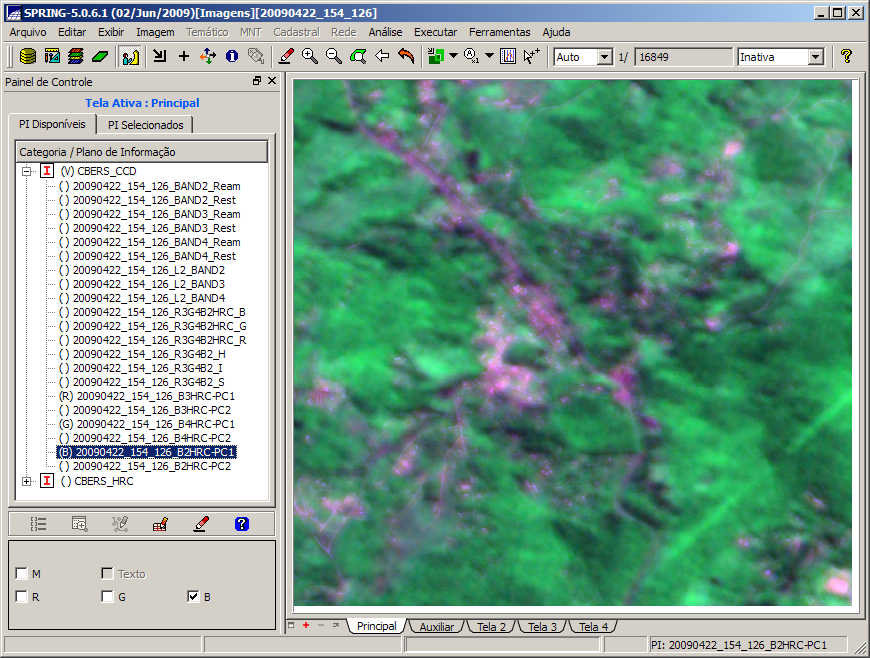Open the Imagem menu
Screen dimensions: 870x658
pos(155,32)
